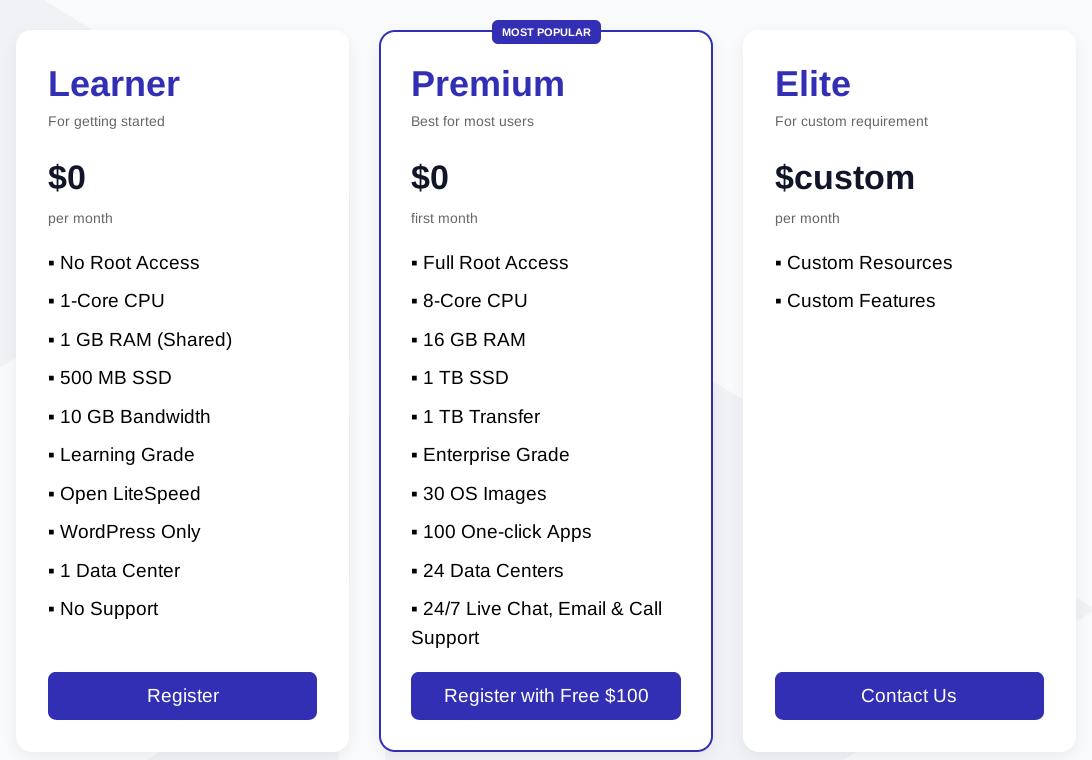Viewport: 1092px width, 760px height.
Task: Select the Premium plan heading
Action: (488, 84)
